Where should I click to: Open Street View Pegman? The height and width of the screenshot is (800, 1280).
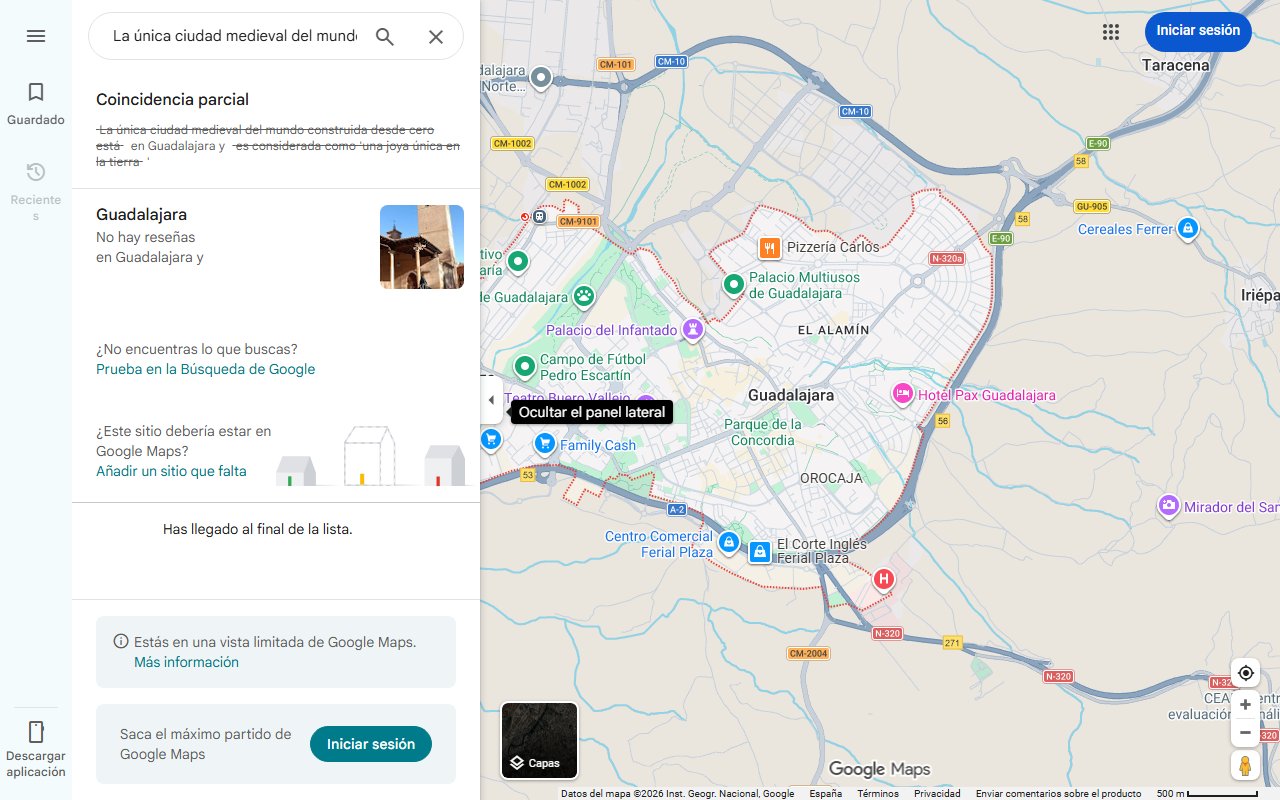[x=1245, y=766]
